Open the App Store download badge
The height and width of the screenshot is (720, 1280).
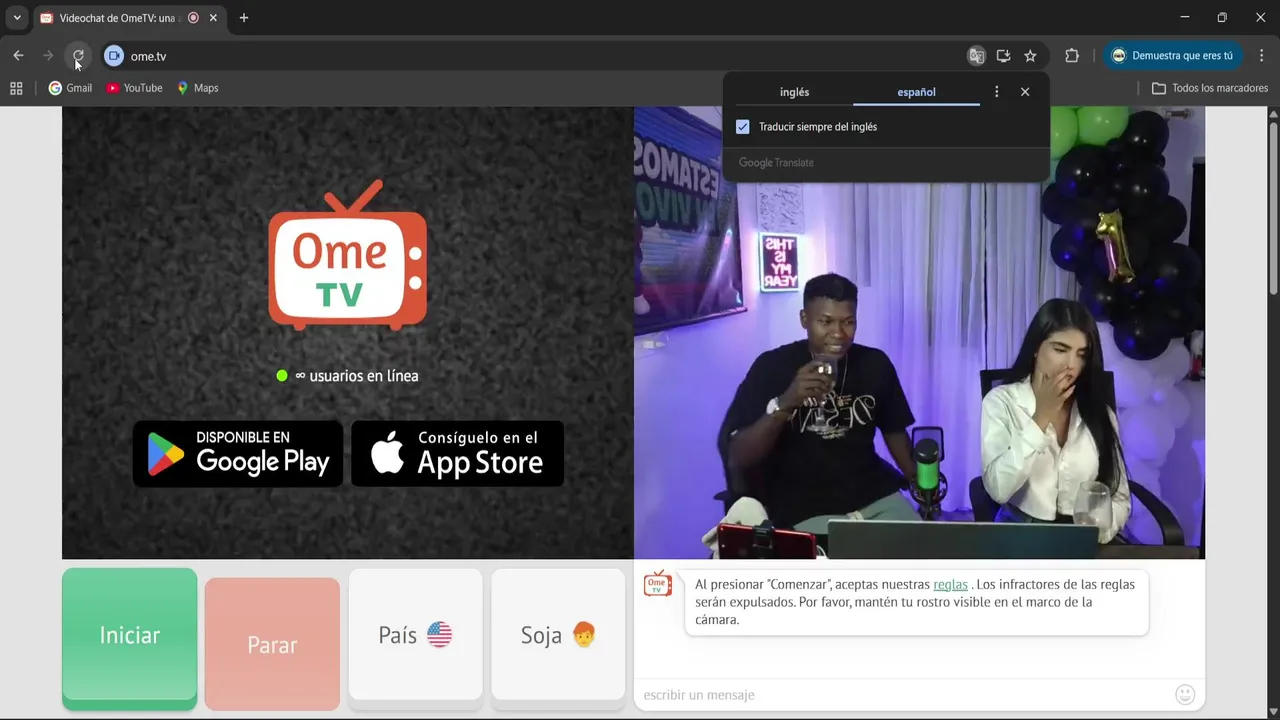point(458,454)
